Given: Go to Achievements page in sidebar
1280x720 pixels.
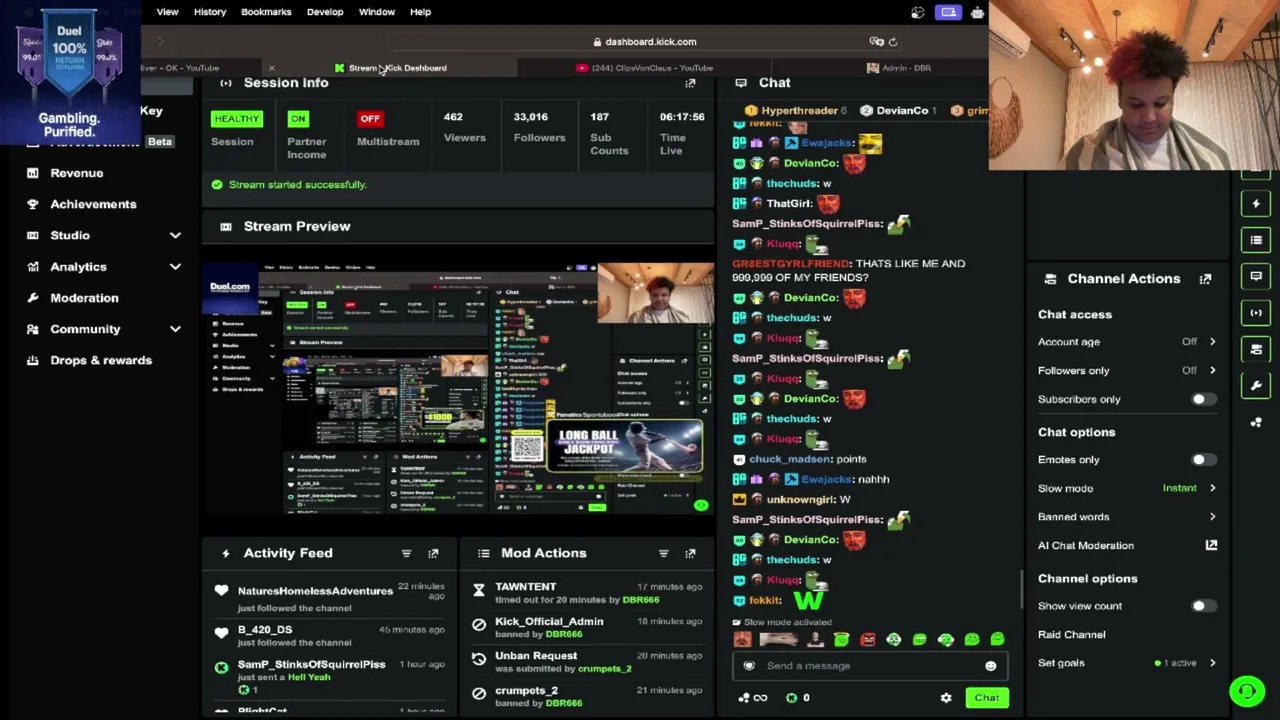Looking at the screenshot, I should pos(93,204).
